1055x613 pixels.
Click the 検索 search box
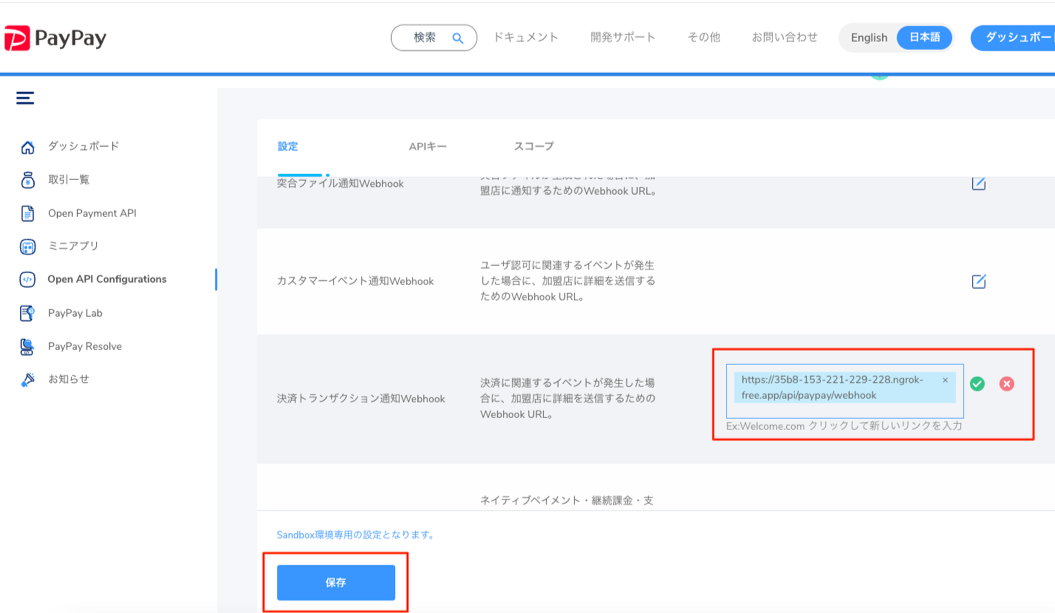[434, 38]
